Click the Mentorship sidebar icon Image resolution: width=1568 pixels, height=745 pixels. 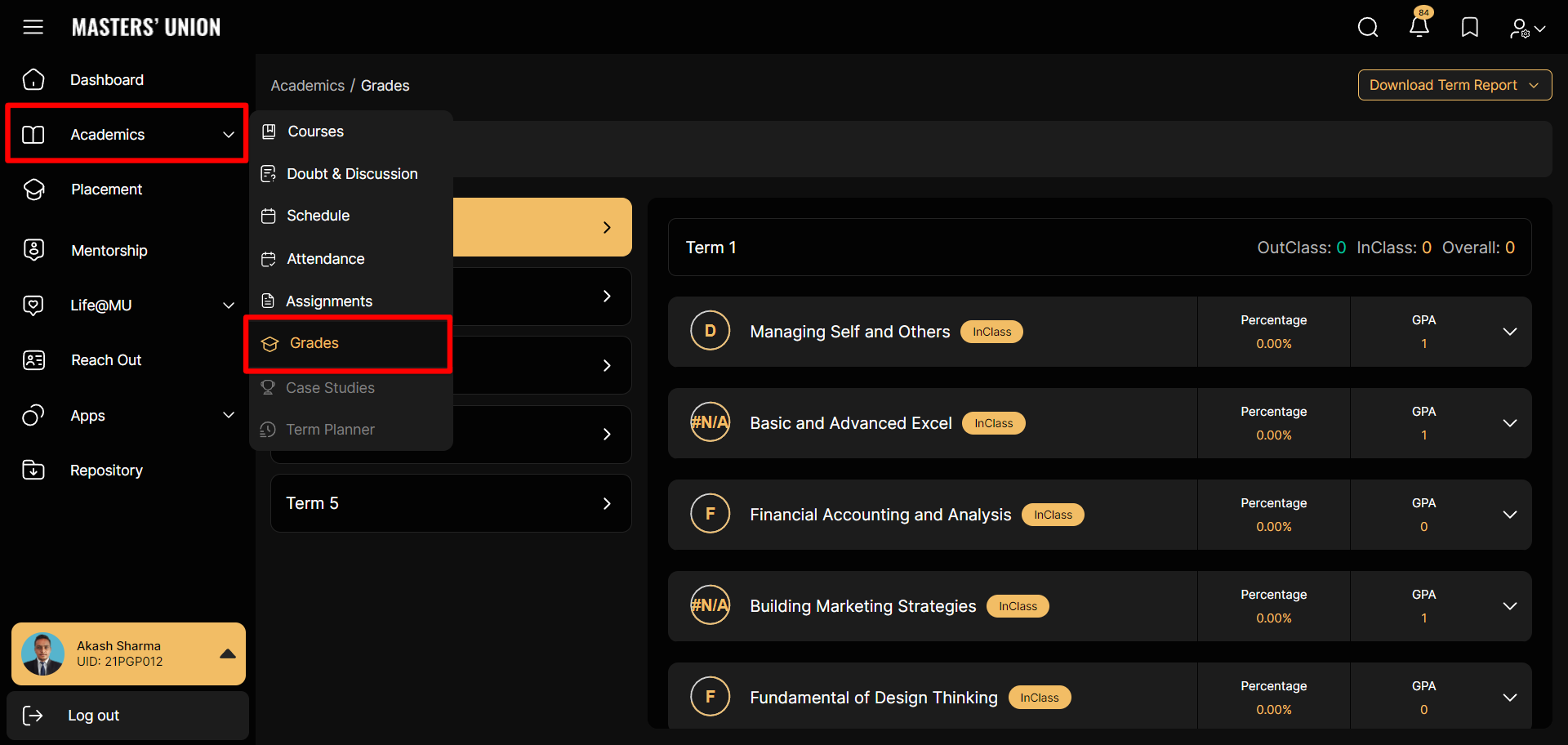33,250
